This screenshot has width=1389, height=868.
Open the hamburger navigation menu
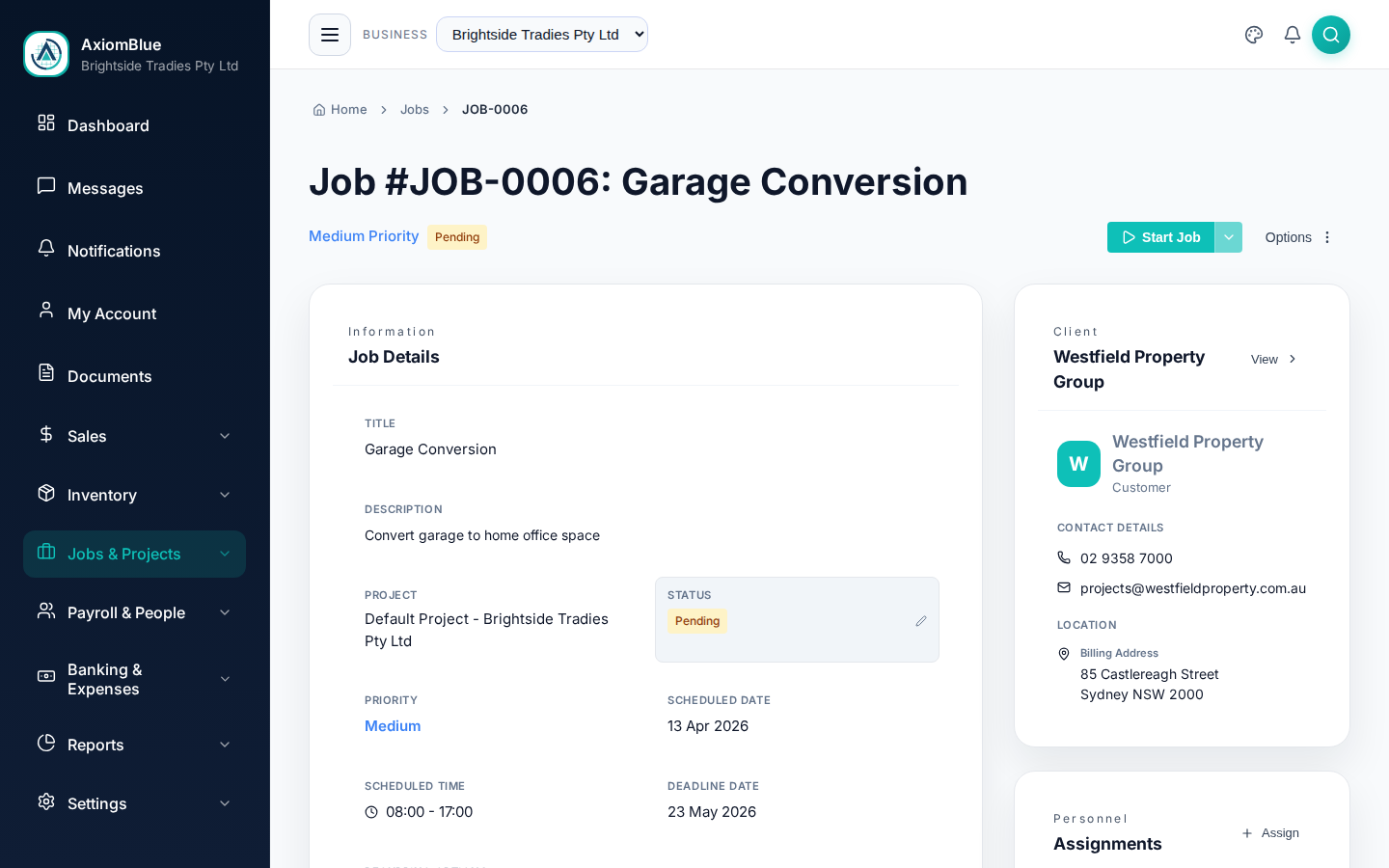pos(330,34)
